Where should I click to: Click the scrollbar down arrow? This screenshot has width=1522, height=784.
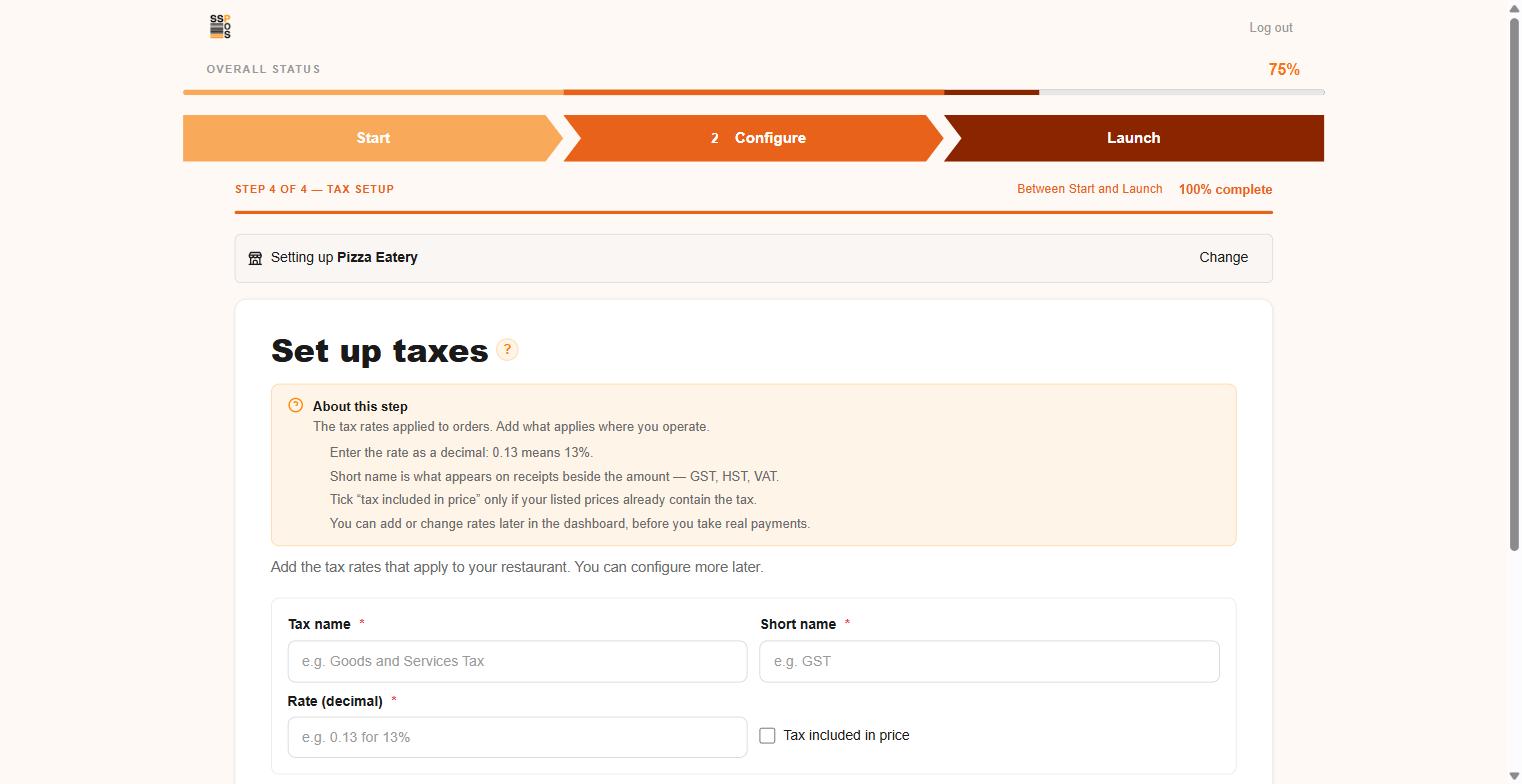pyautogui.click(x=1514, y=776)
